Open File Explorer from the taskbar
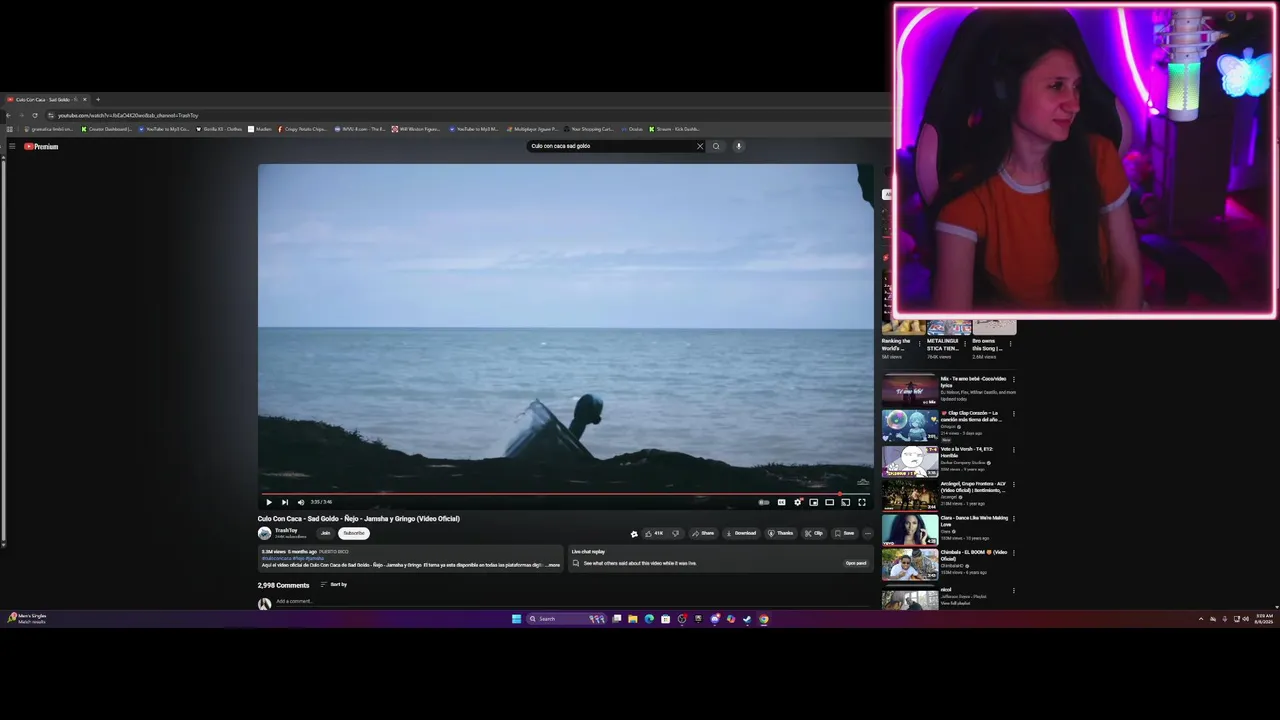1280x720 pixels. 633,619
